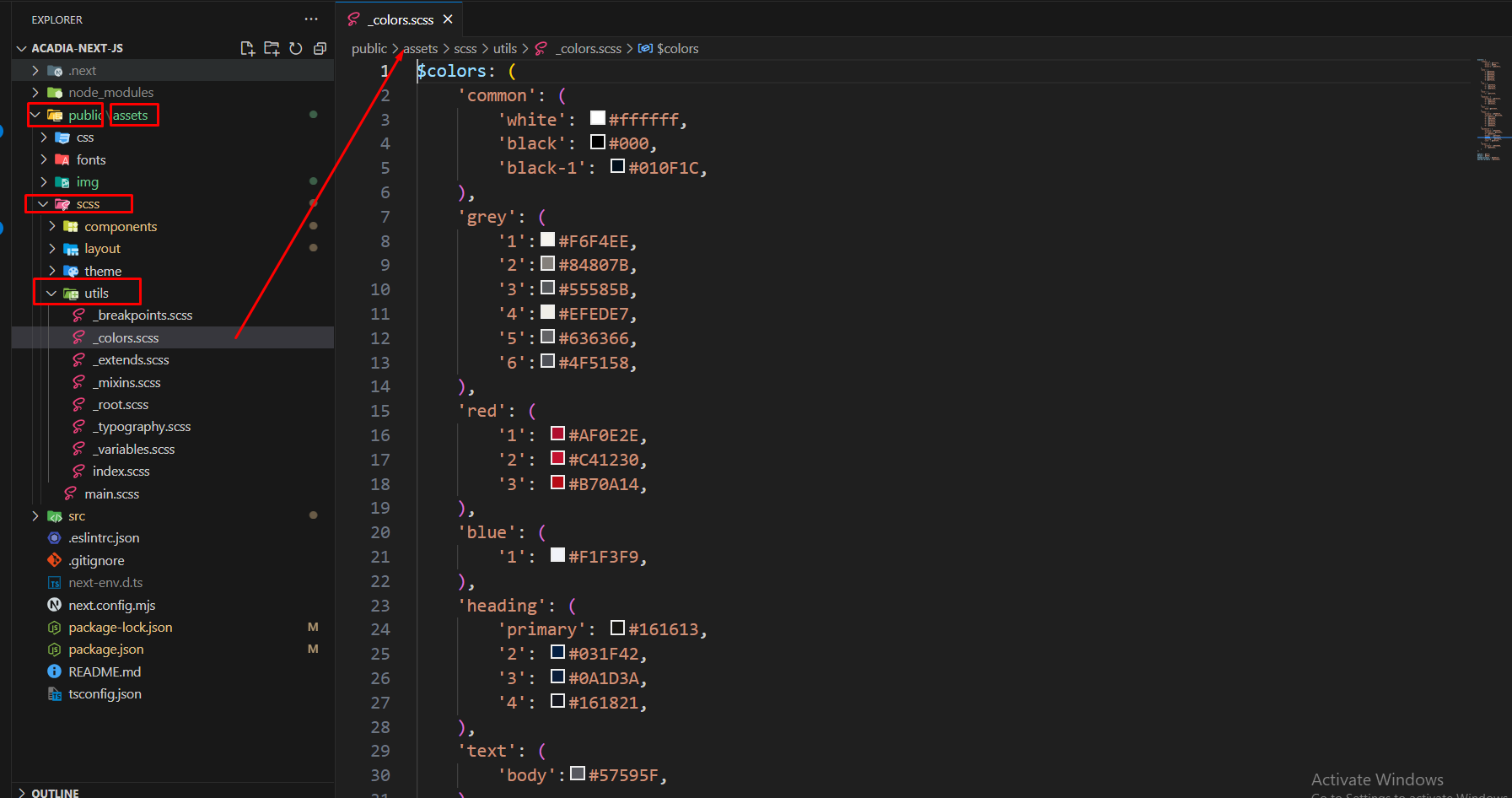This screenshot has width=1512, height=798.
Task: Expand the css folder
Action: click(x=43, y=137)
